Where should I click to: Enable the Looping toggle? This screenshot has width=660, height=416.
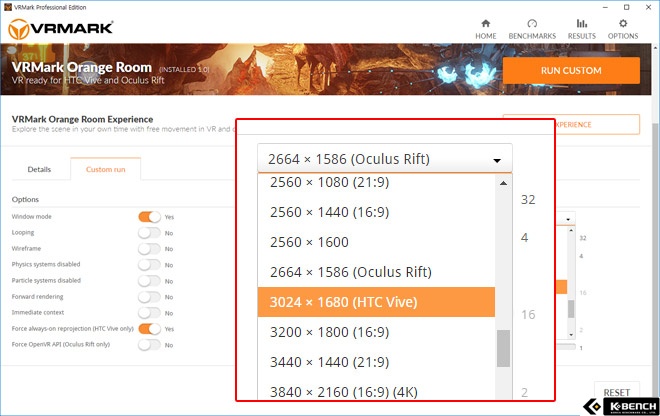[x=149, y=233]
